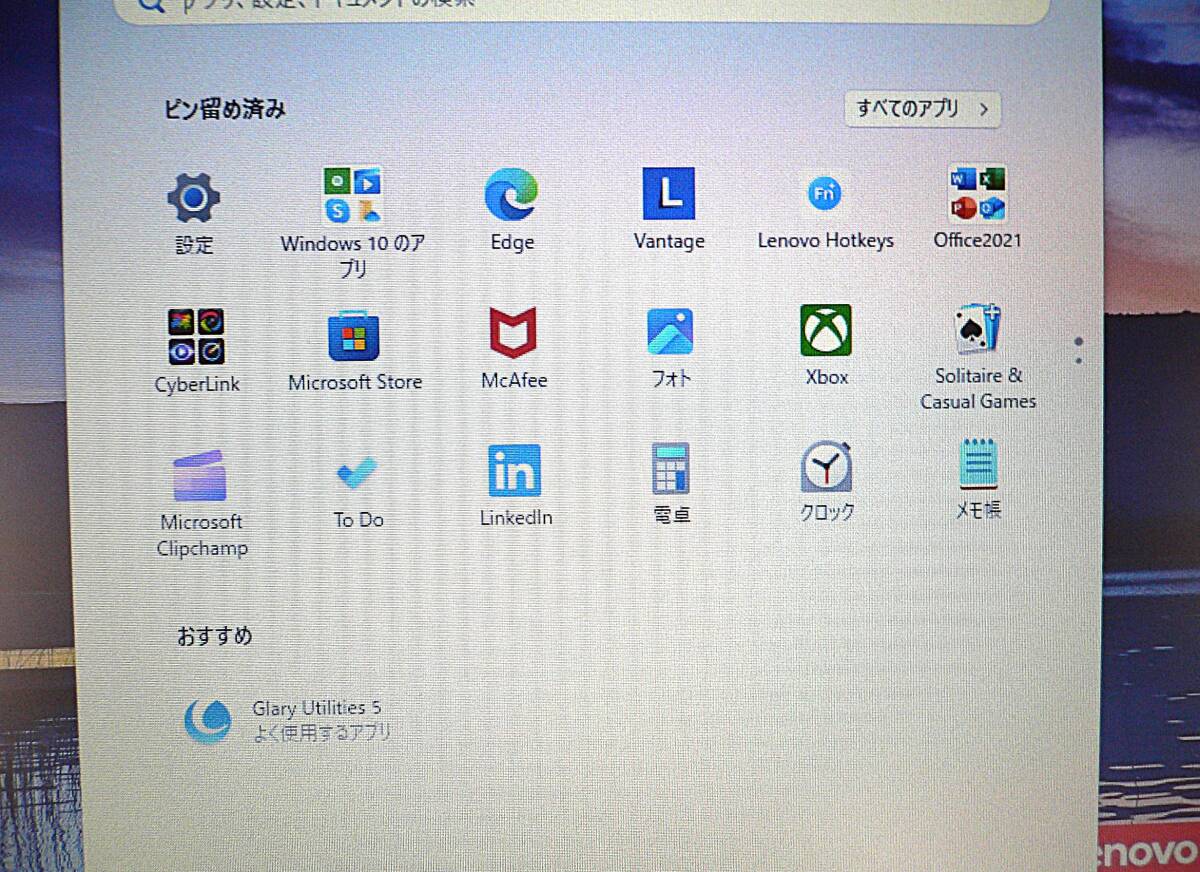Open the Windows 10 のアプリ folder
Image resolution: width=1200 pixels, height=872 pixels.
353,222
